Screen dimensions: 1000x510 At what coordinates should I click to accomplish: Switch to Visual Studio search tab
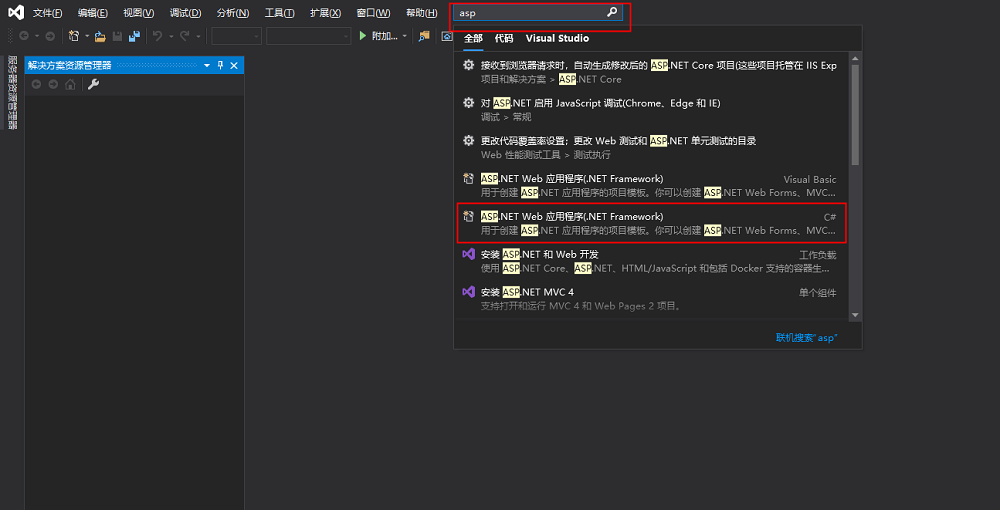click(x=557, y=38)
